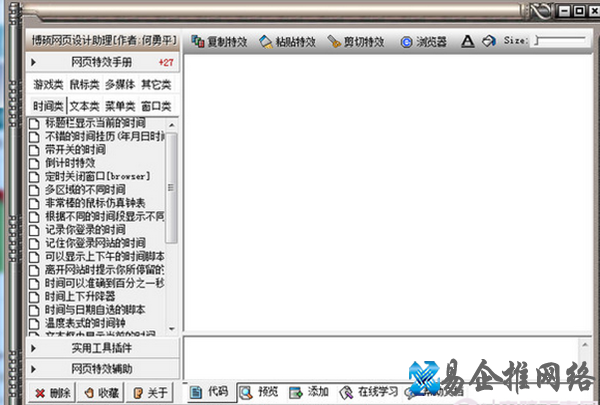Click the list scrollbar up arrow

tap(171, 125)
